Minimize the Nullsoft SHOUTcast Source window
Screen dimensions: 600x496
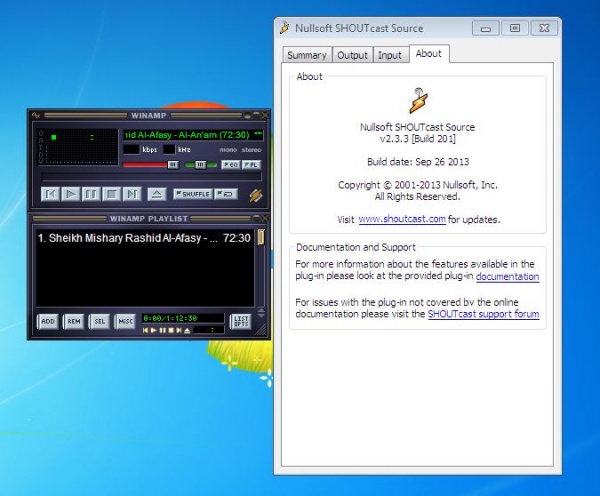click(x=486, y=28)
